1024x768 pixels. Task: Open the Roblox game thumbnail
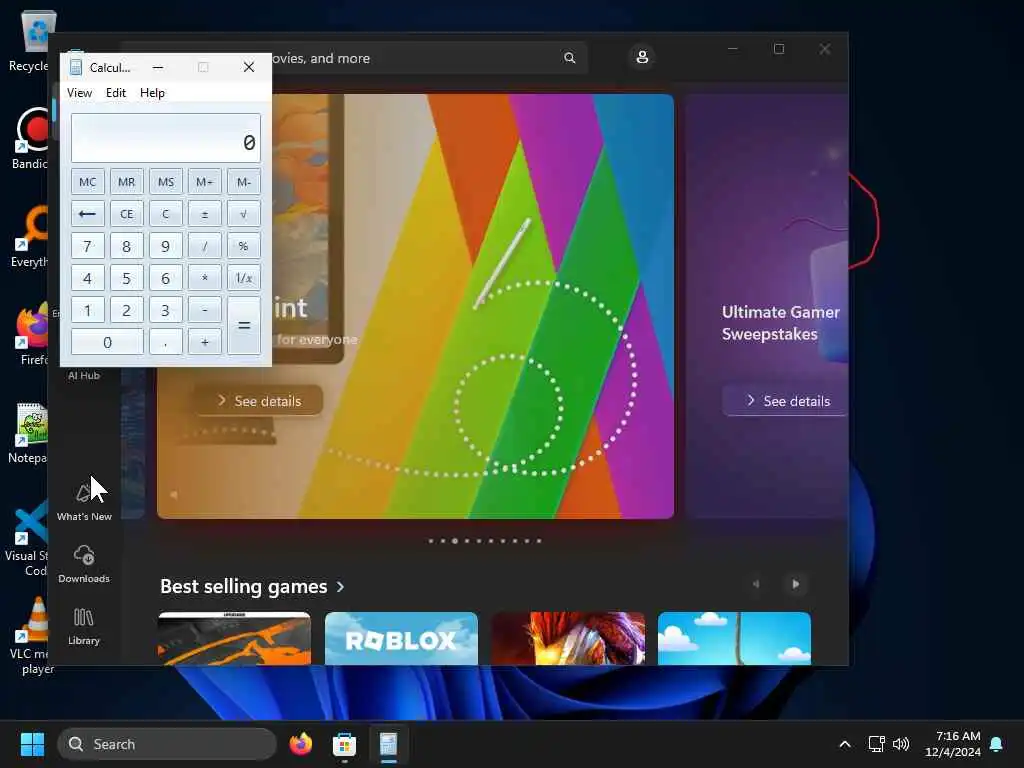point(401,639)
